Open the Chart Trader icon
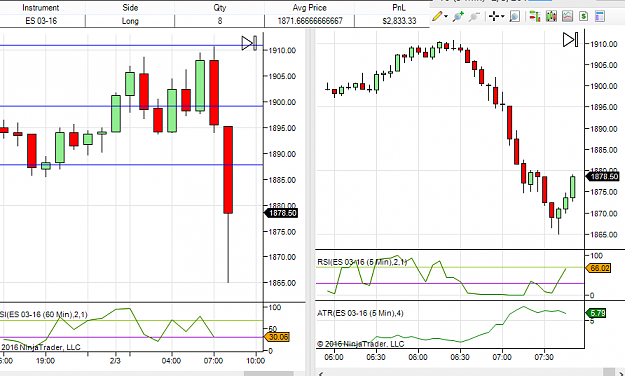The width and height of the screenshot is (625, 376). pyautogui.click(x=535, y=16)
